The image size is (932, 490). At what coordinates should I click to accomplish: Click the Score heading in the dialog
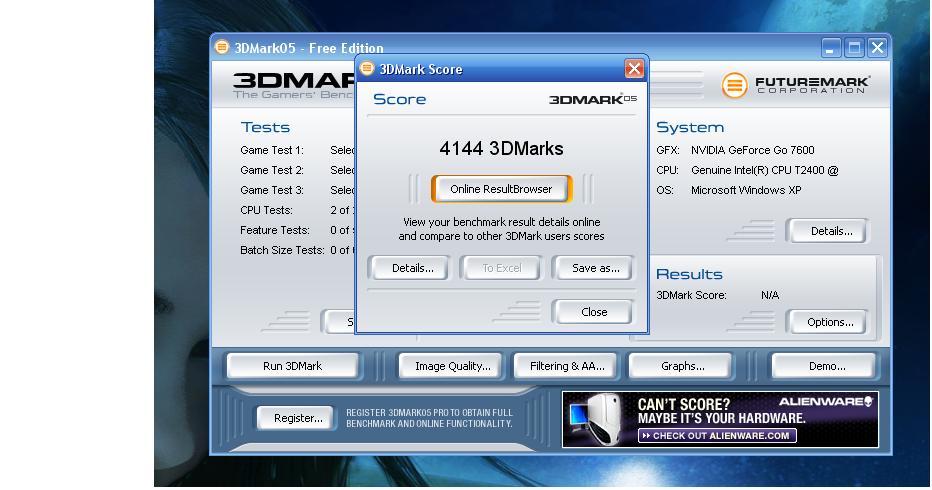(399, 99)
